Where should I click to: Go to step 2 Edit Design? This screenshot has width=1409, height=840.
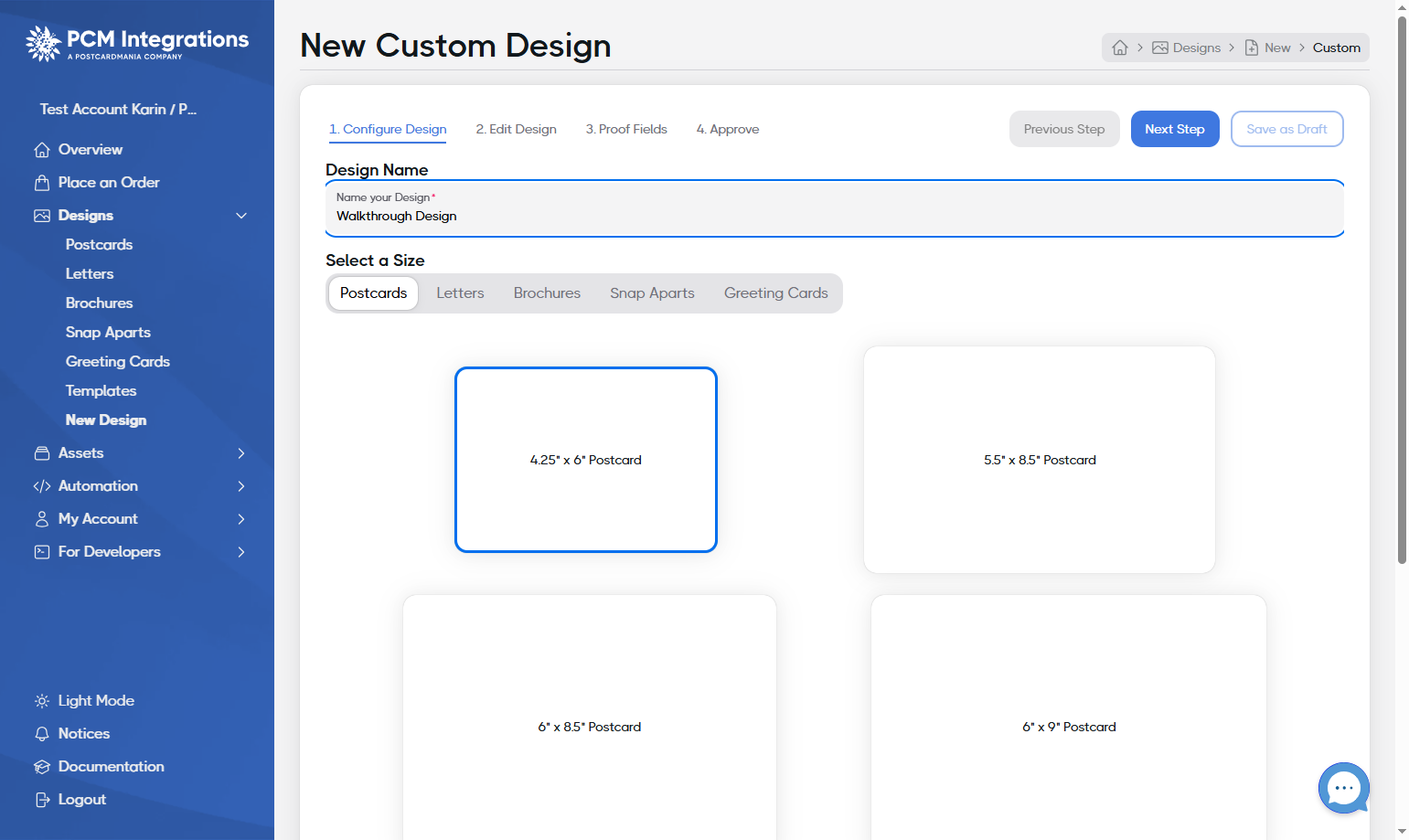coord(516,130)
